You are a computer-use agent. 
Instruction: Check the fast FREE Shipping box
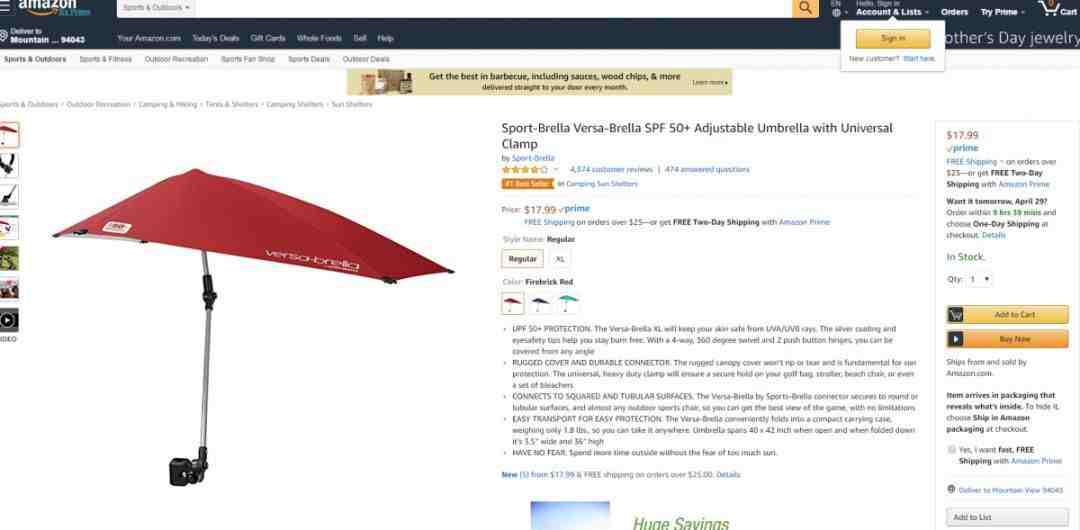952,449
